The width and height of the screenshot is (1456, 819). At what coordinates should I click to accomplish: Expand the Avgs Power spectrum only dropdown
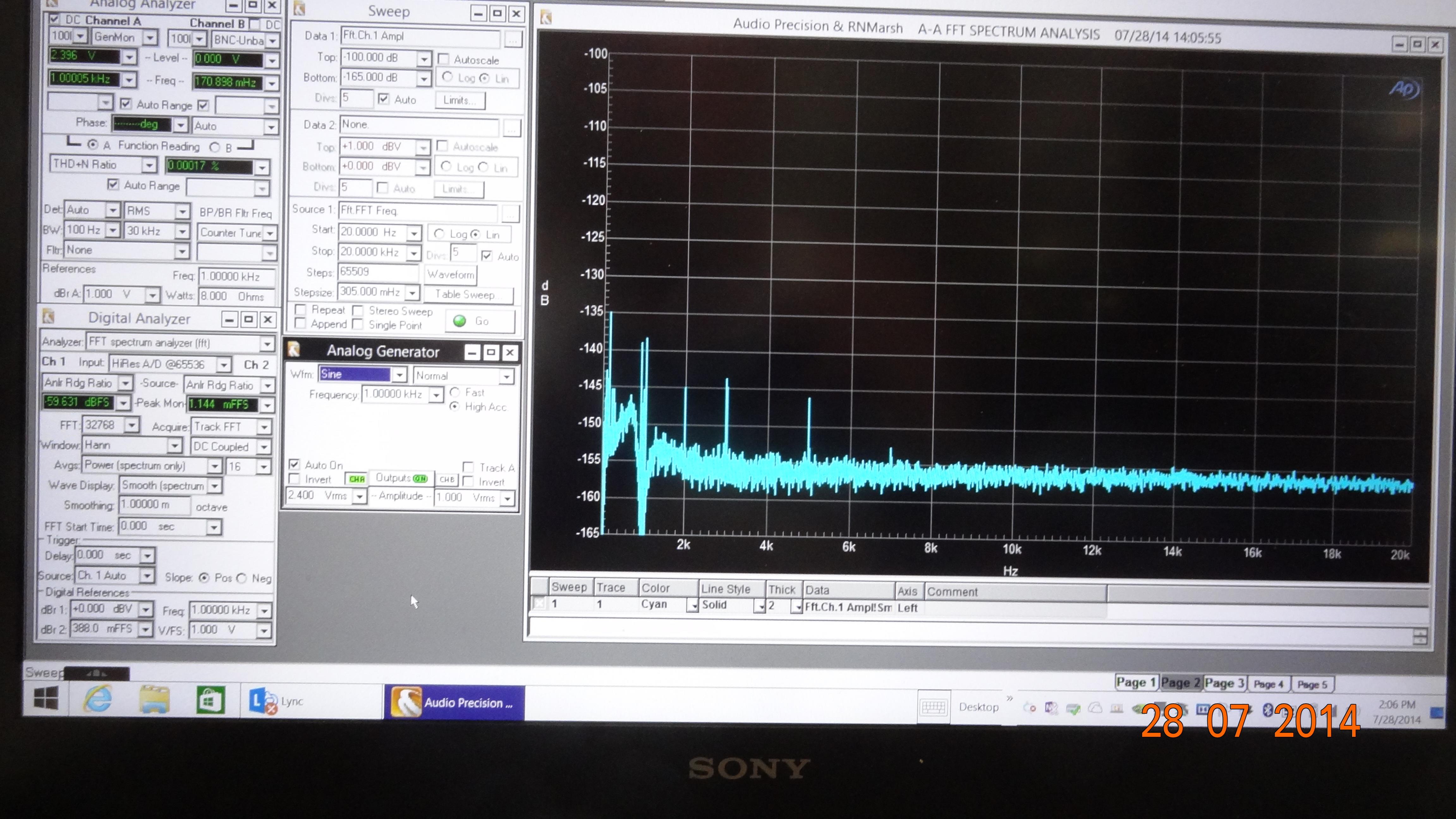click(214, 466)
